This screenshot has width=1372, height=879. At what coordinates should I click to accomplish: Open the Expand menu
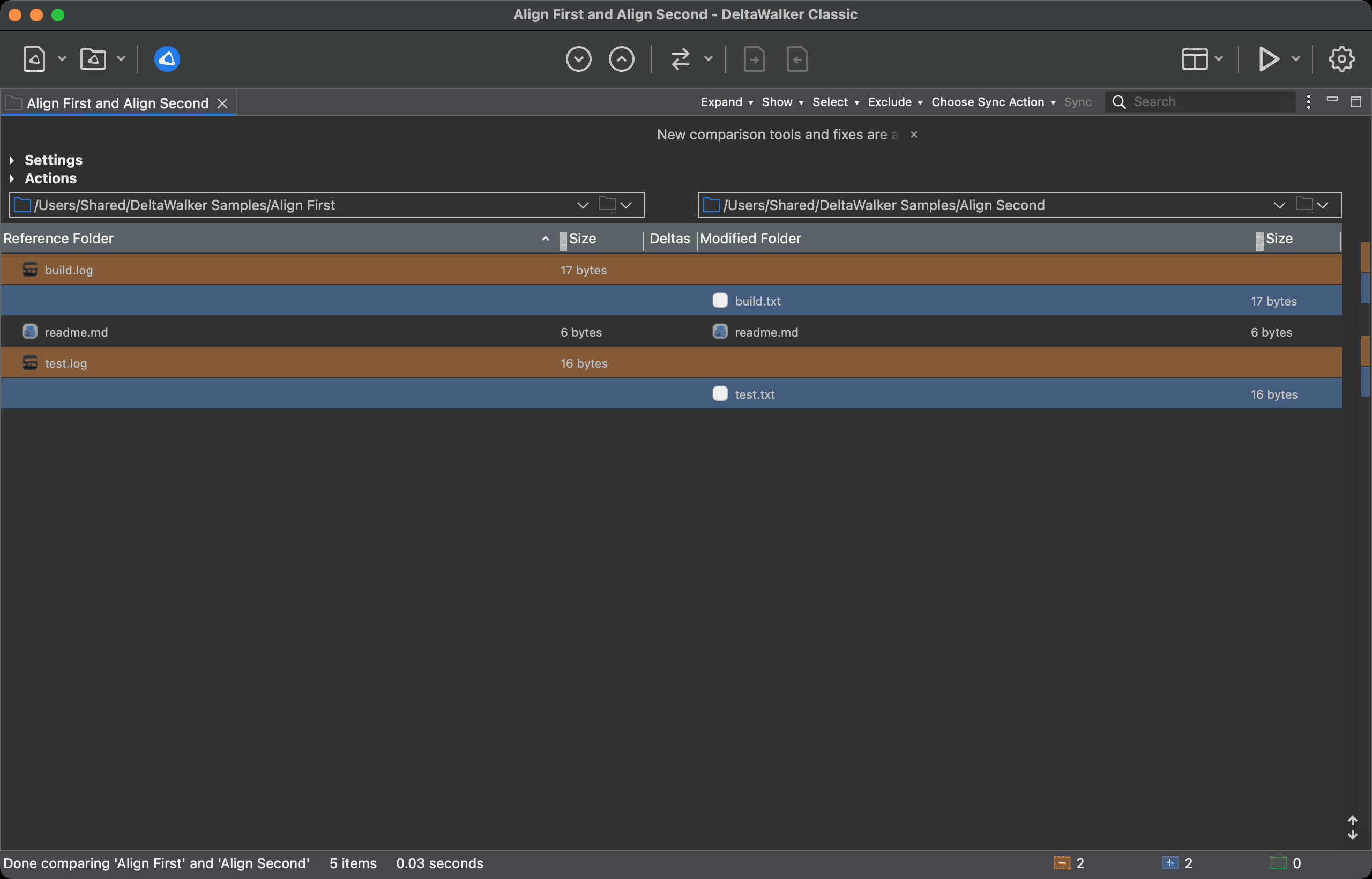point(727,102)
